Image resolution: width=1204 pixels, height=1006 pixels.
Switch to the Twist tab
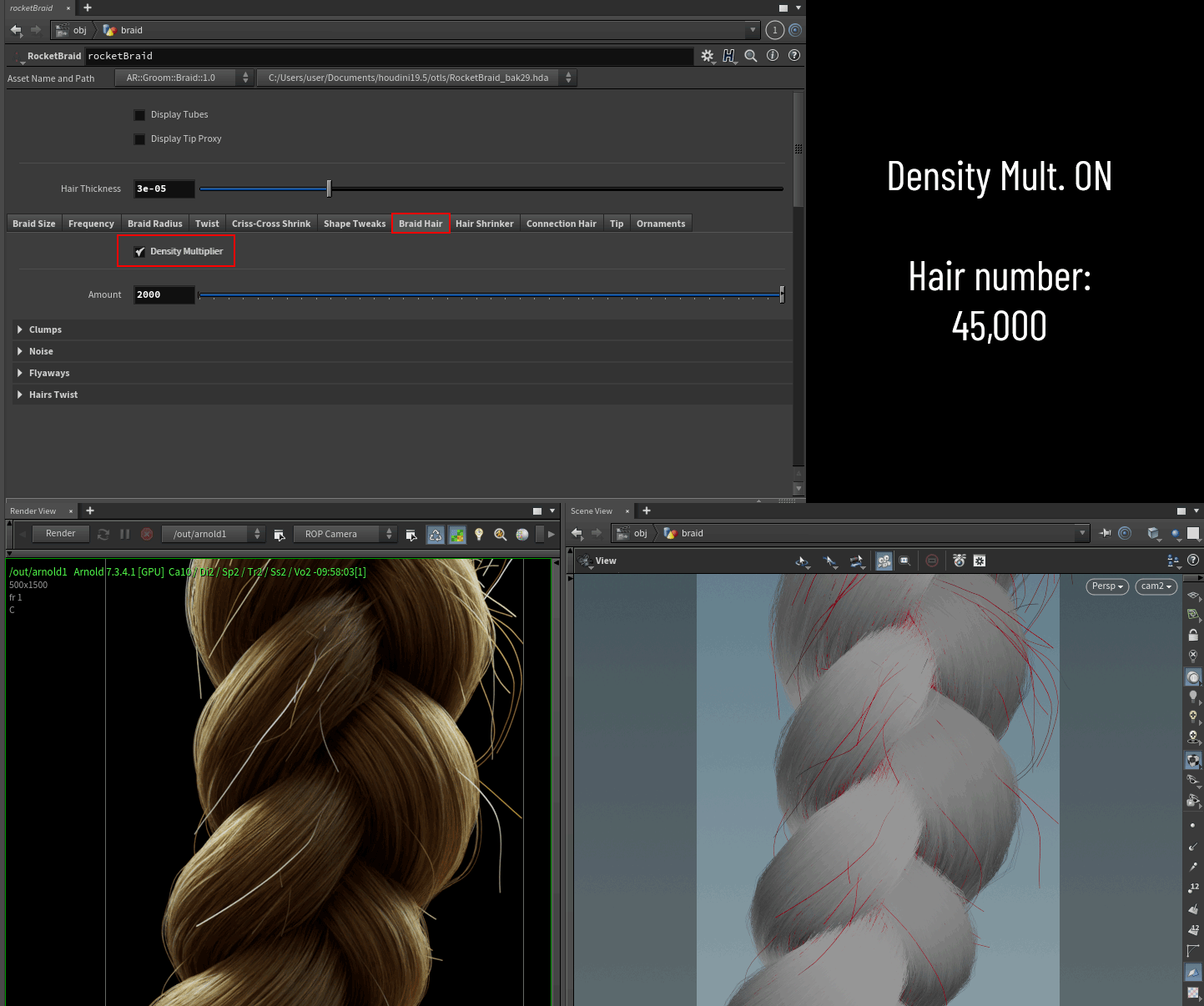tap(207, 224)
